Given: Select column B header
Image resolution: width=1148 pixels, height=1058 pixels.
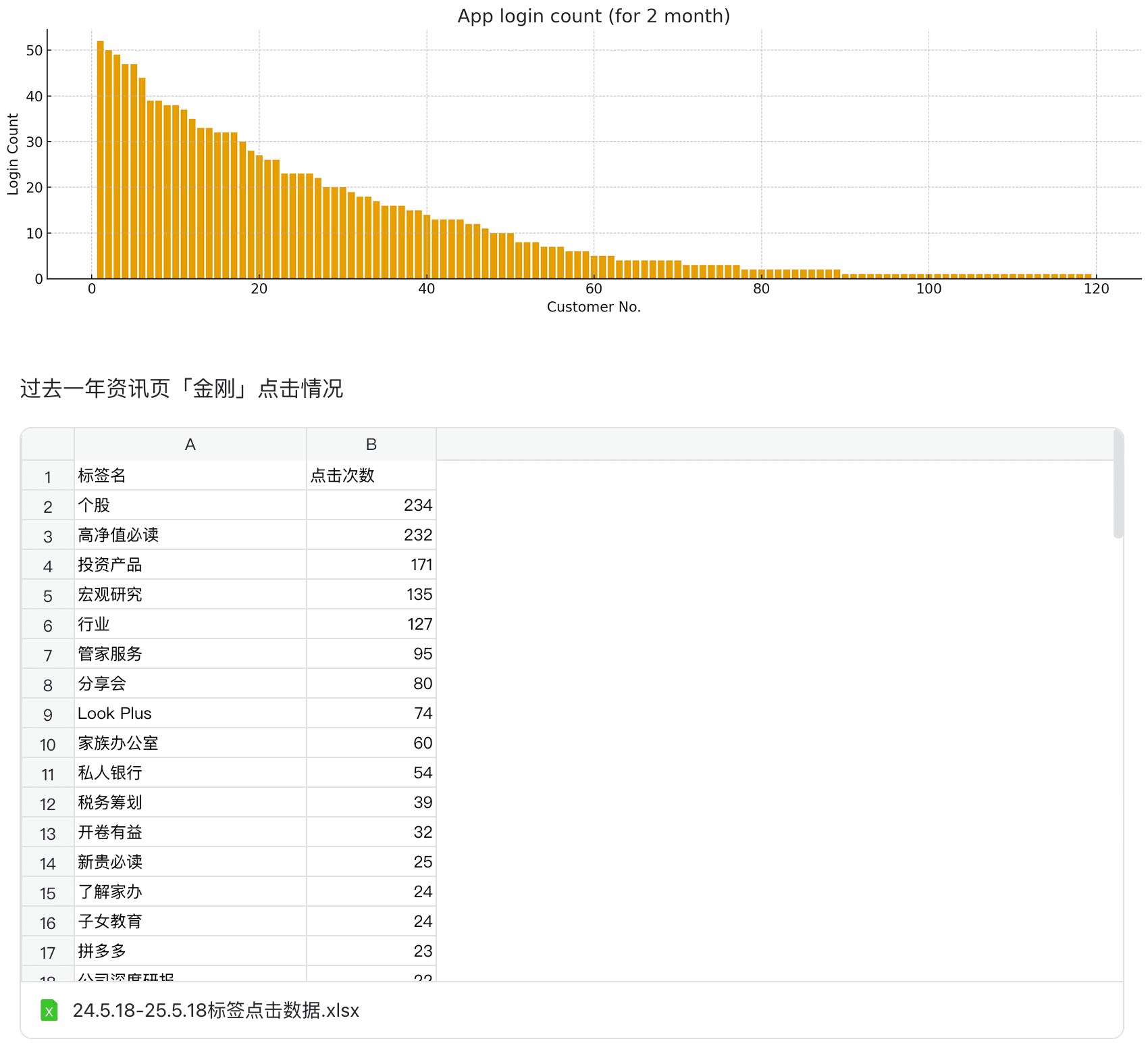Looking at the screenshot, I should point(371,445).
